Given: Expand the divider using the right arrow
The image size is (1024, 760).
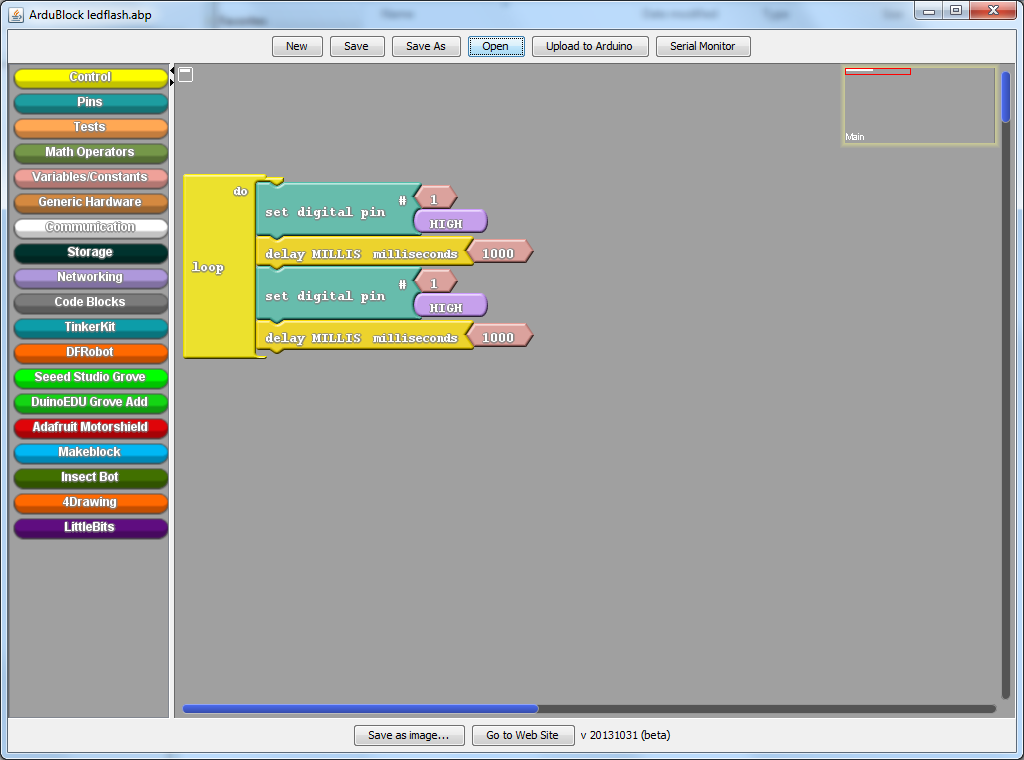Looking at the screenshot, I should pyautogui.click(x=172, y=82).
